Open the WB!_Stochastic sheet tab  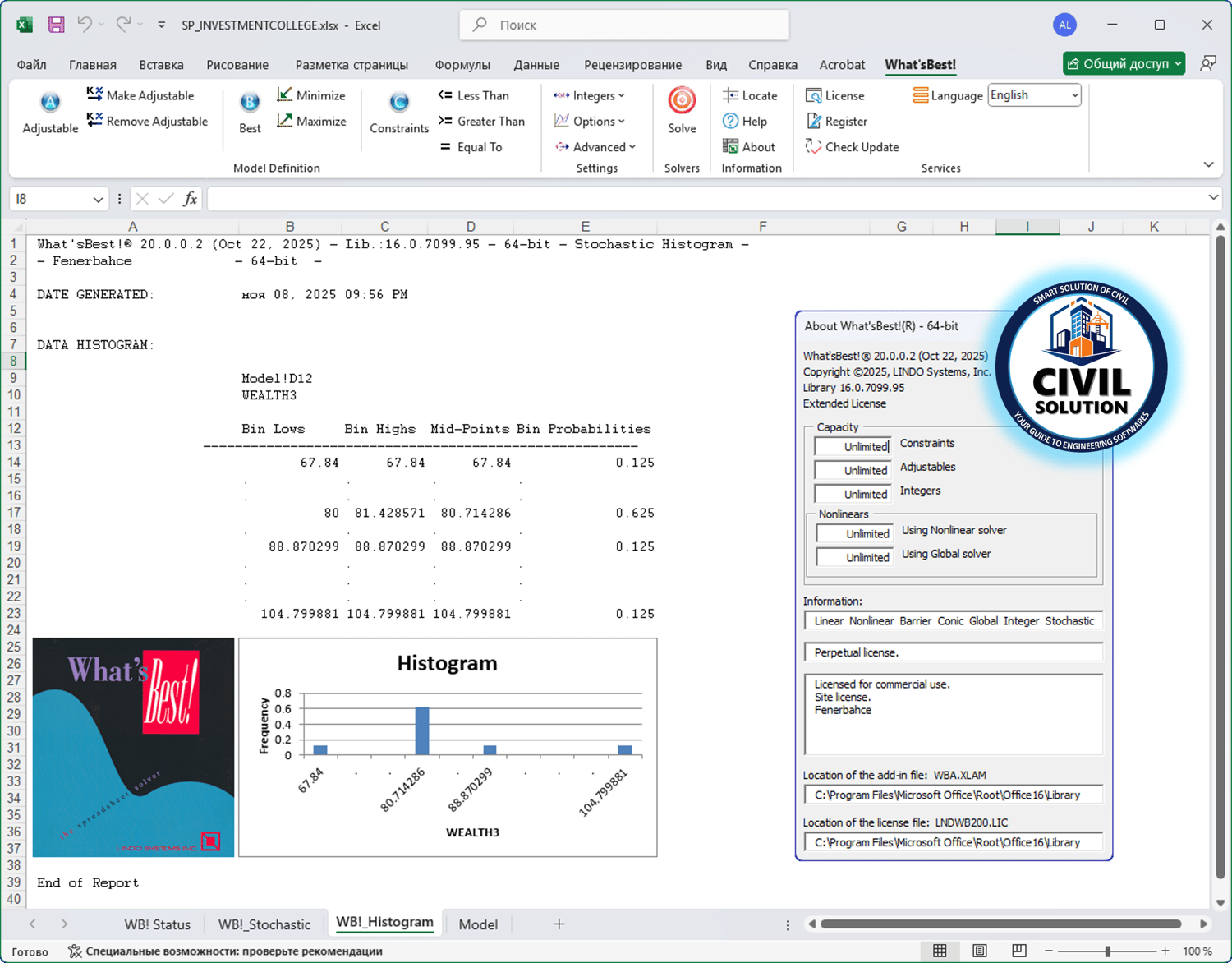coord(264,924)
